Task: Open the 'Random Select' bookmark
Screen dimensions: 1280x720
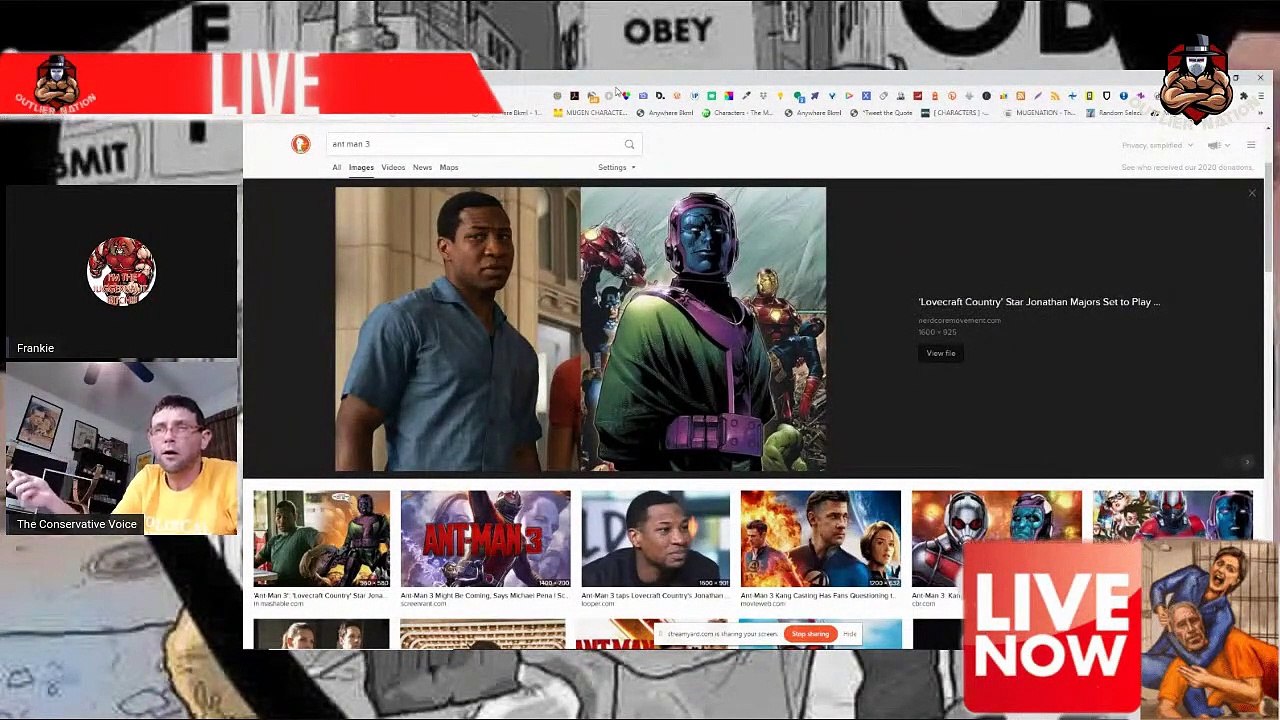Action: (x=1113, y=113)
